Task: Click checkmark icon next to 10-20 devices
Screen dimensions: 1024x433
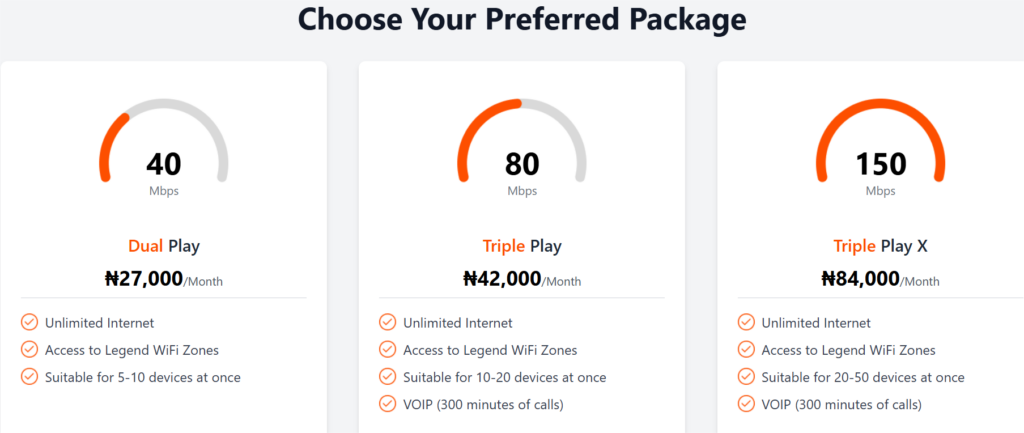Action: pos(387,377)
